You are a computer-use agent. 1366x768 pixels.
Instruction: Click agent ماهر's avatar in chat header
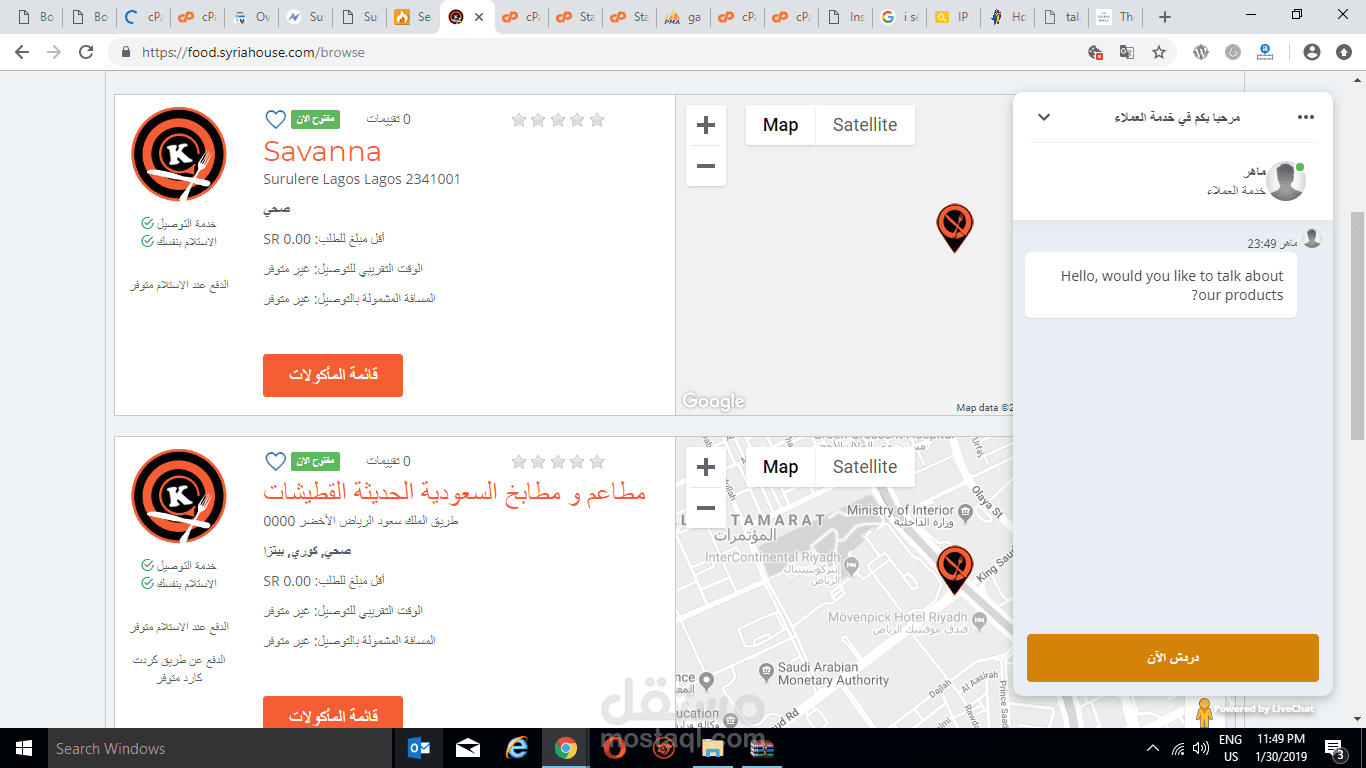click(x=1287, y=181)
